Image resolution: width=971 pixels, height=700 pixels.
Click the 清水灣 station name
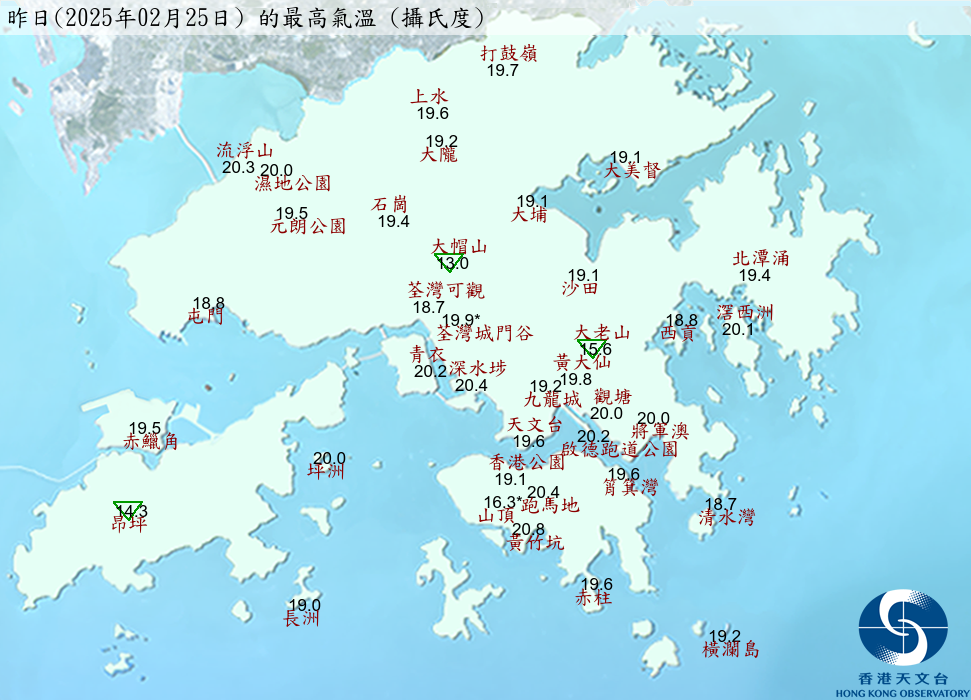[x=727, y=518]
